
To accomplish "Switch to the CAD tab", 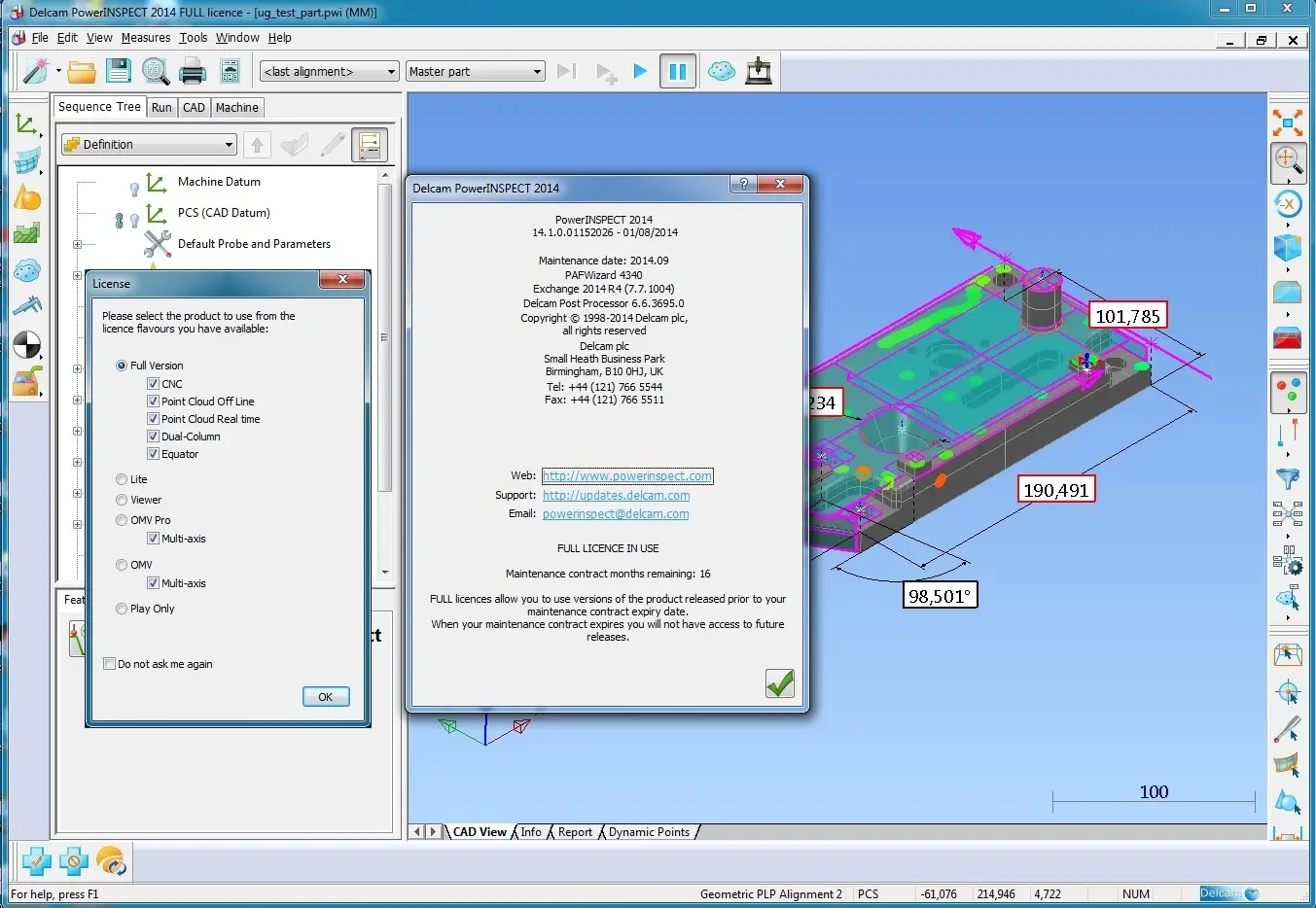I will pos(194,108).
